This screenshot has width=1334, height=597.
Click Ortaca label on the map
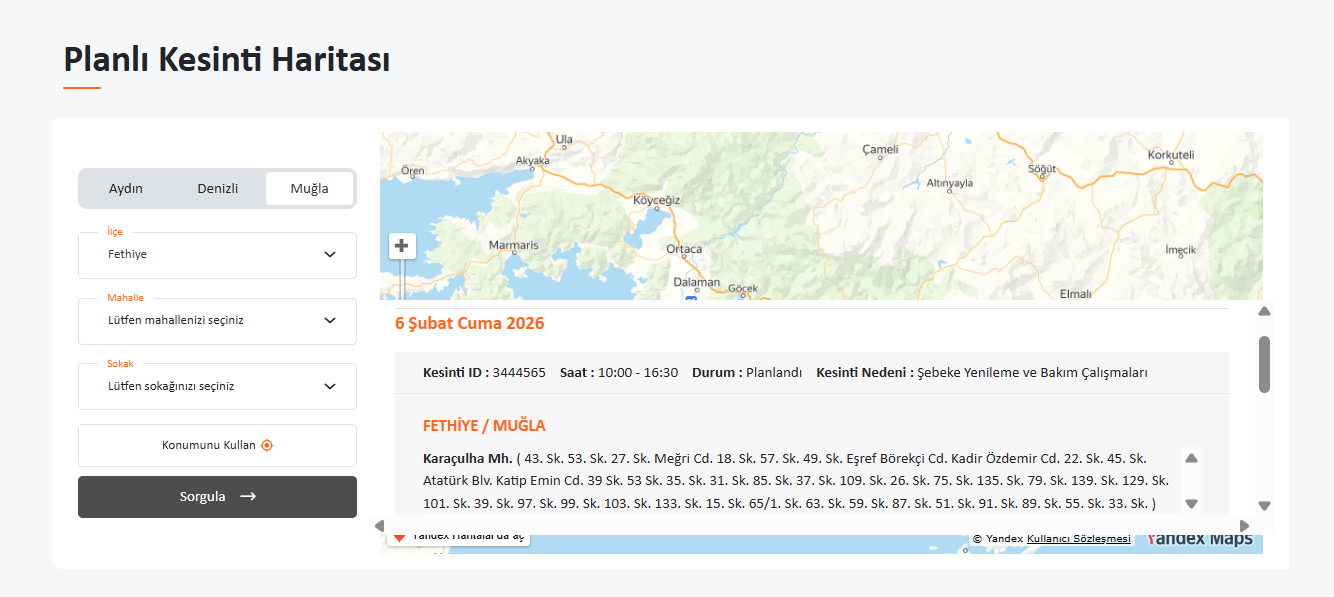click(x=684, y=249)
